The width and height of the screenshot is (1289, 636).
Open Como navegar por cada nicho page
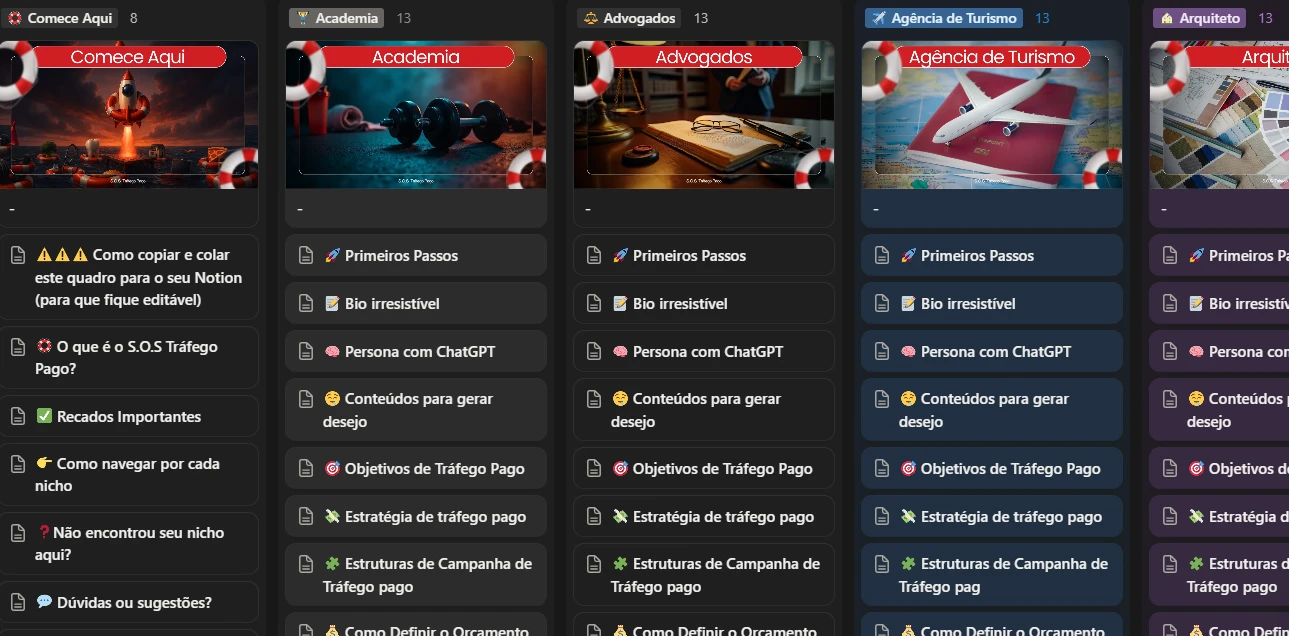tap(127, 475)
